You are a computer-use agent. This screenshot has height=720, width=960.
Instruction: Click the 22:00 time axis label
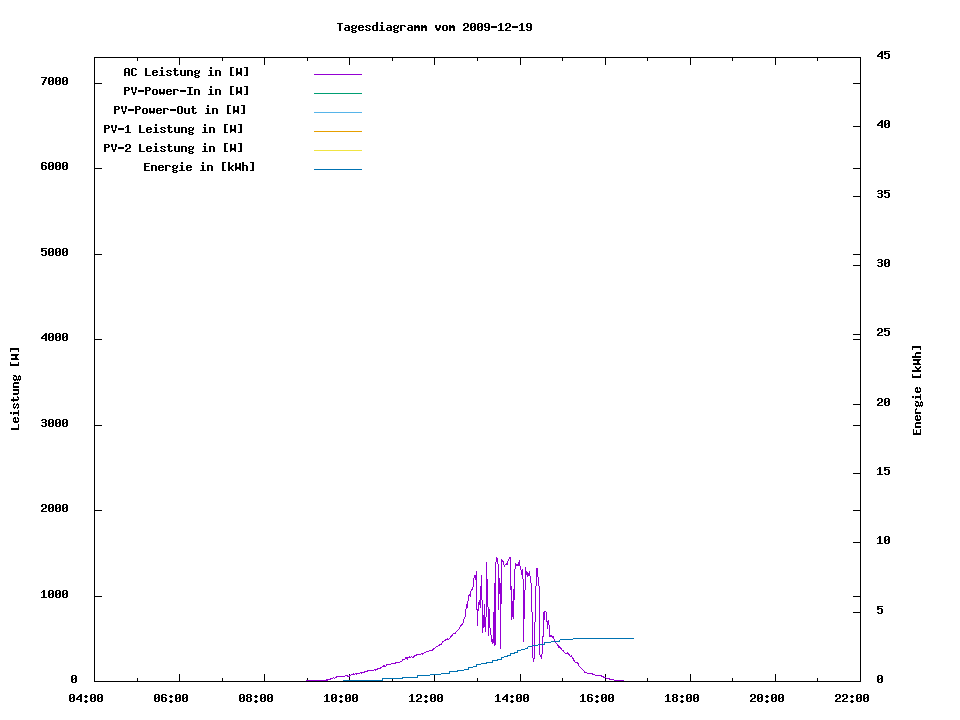tap(852, 698)
